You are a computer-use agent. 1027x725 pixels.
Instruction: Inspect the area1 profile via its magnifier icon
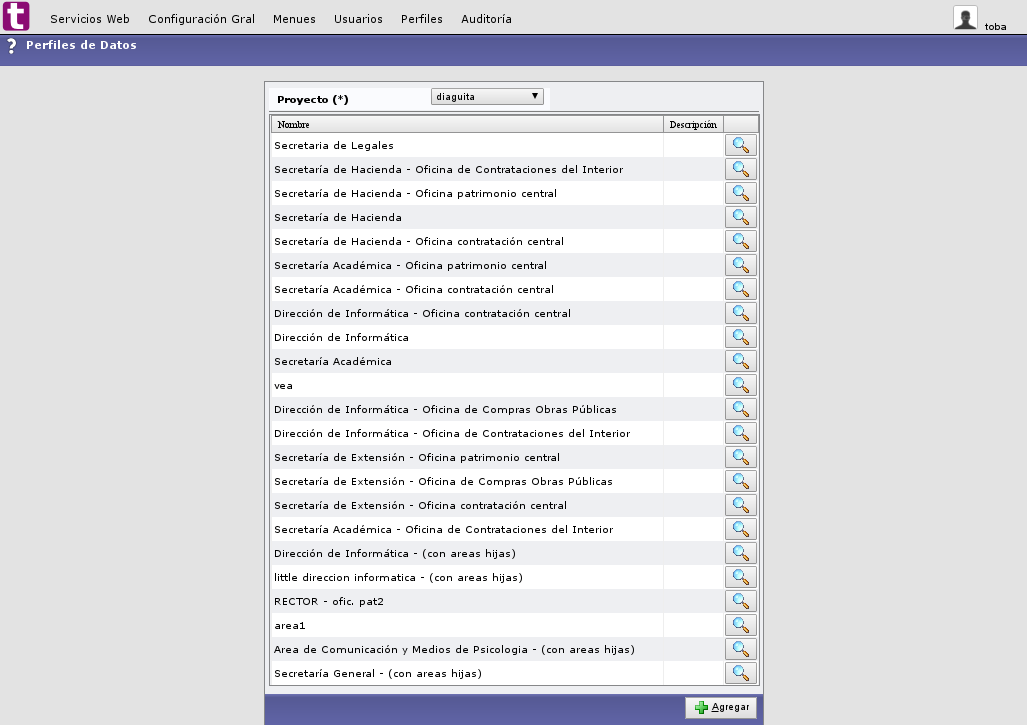740,624
